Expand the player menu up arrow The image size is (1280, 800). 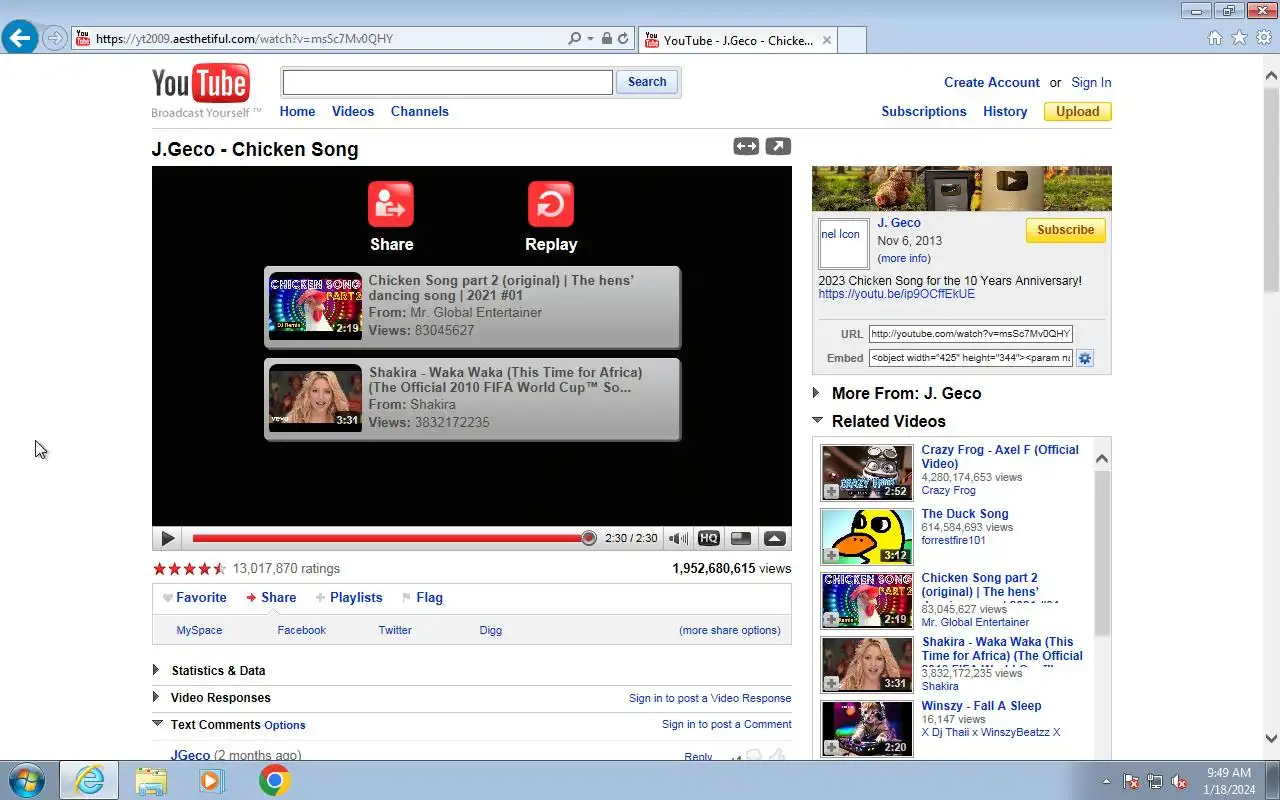pyautogui.click(x=775, y=538)
